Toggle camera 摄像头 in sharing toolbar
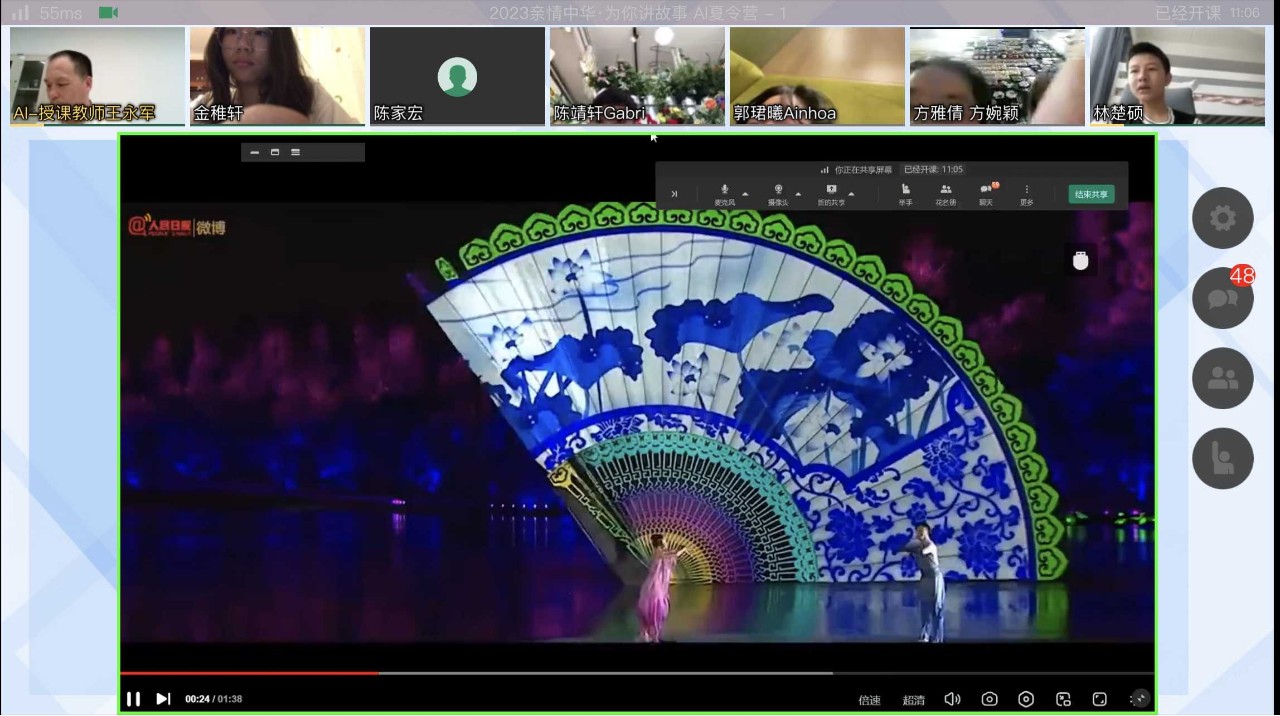 pyautogui.click(x=778, y=194)
